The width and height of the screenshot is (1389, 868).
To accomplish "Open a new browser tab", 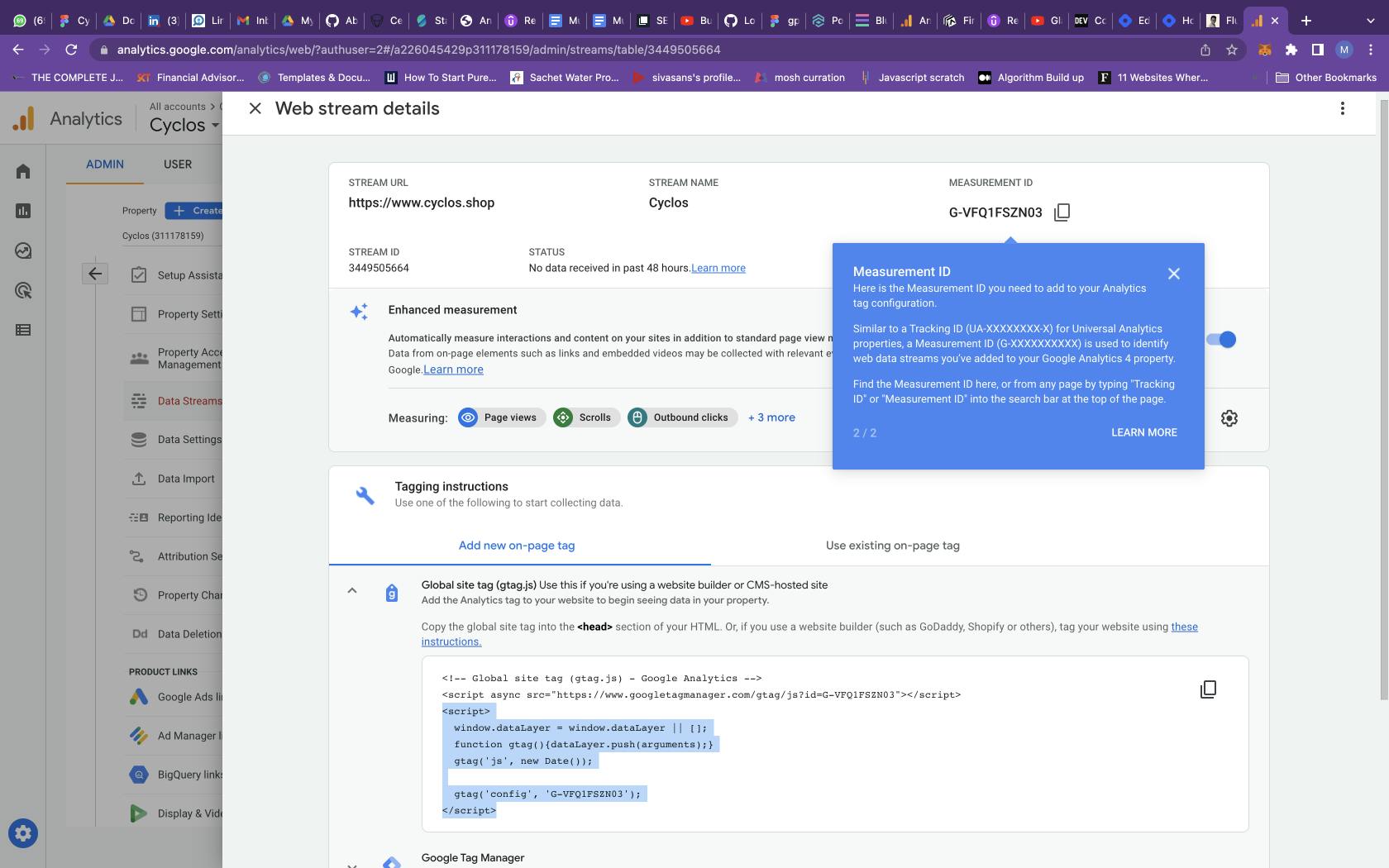I will pos(1305,21).
